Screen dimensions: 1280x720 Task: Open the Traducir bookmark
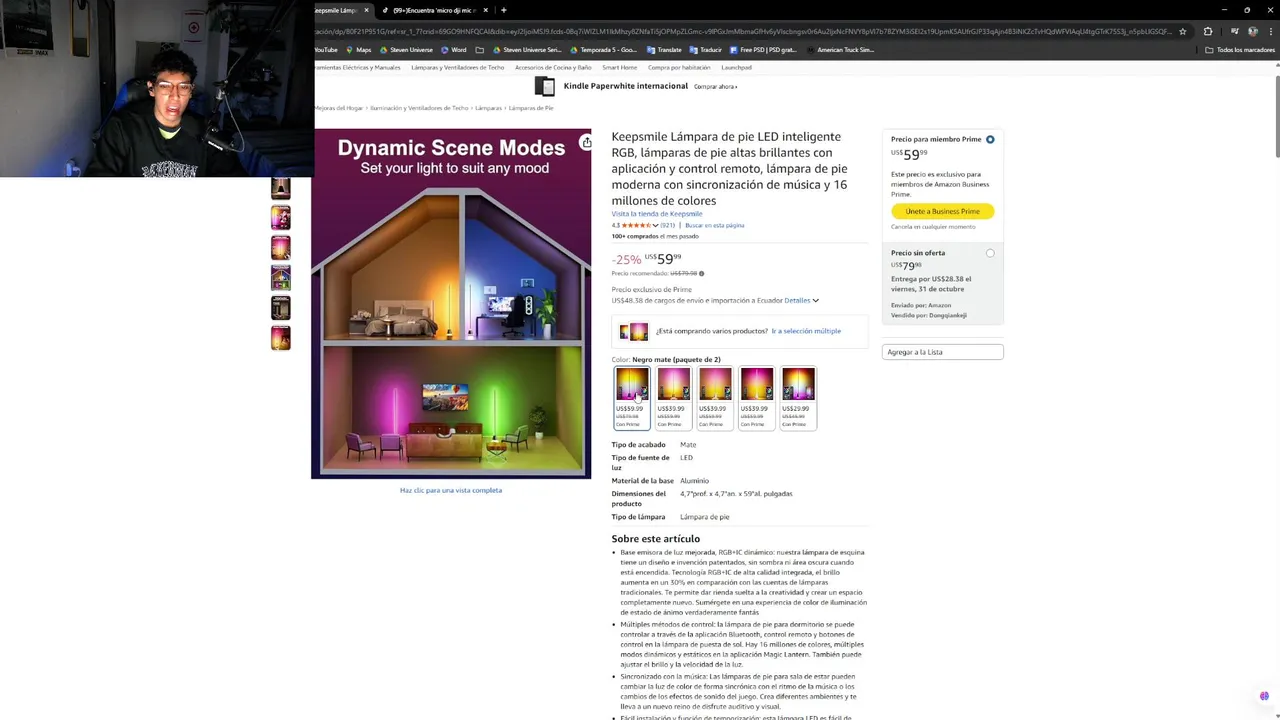pos(706,50)
